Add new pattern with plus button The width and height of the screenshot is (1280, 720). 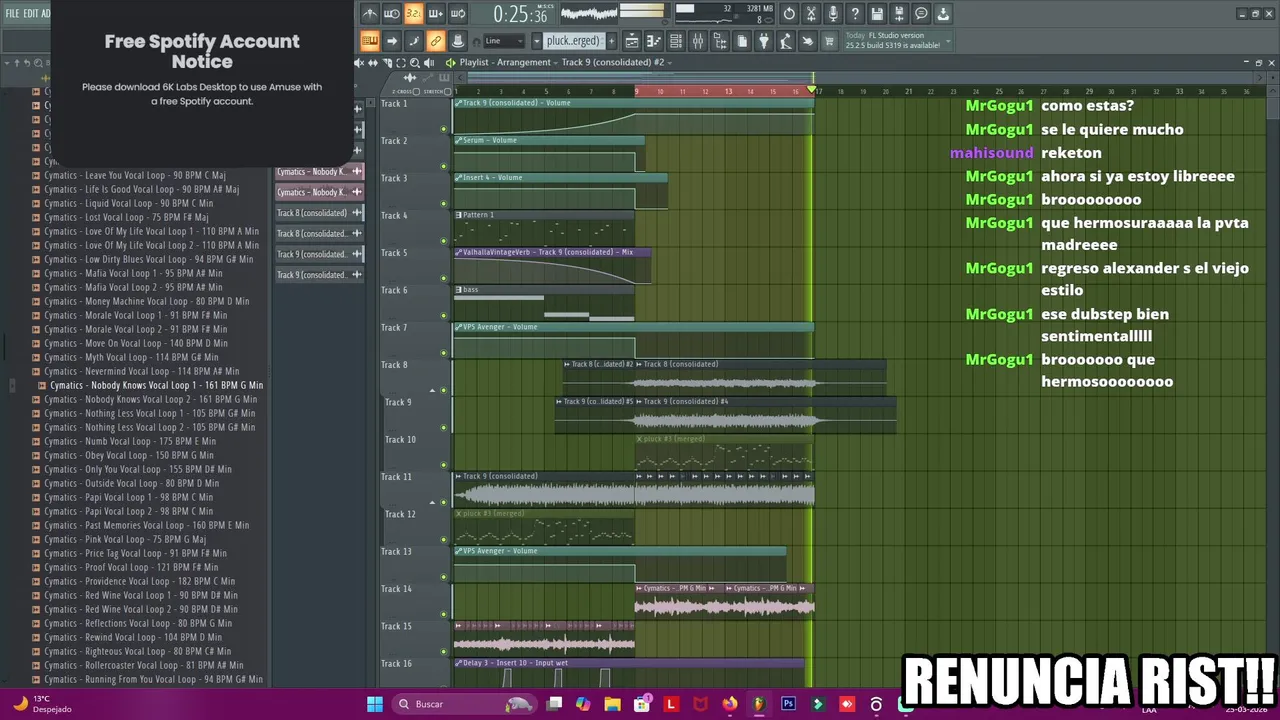click(x=611, y=41)
